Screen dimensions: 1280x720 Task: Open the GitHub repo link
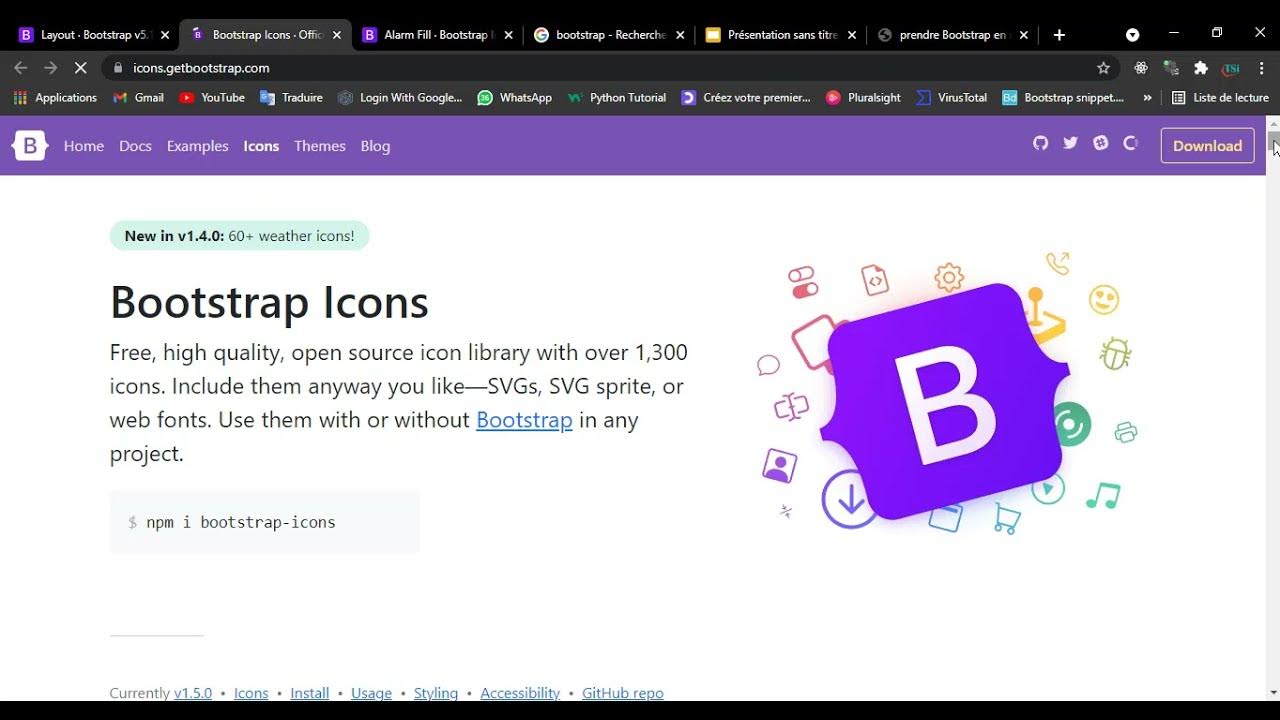coord(623,693)
